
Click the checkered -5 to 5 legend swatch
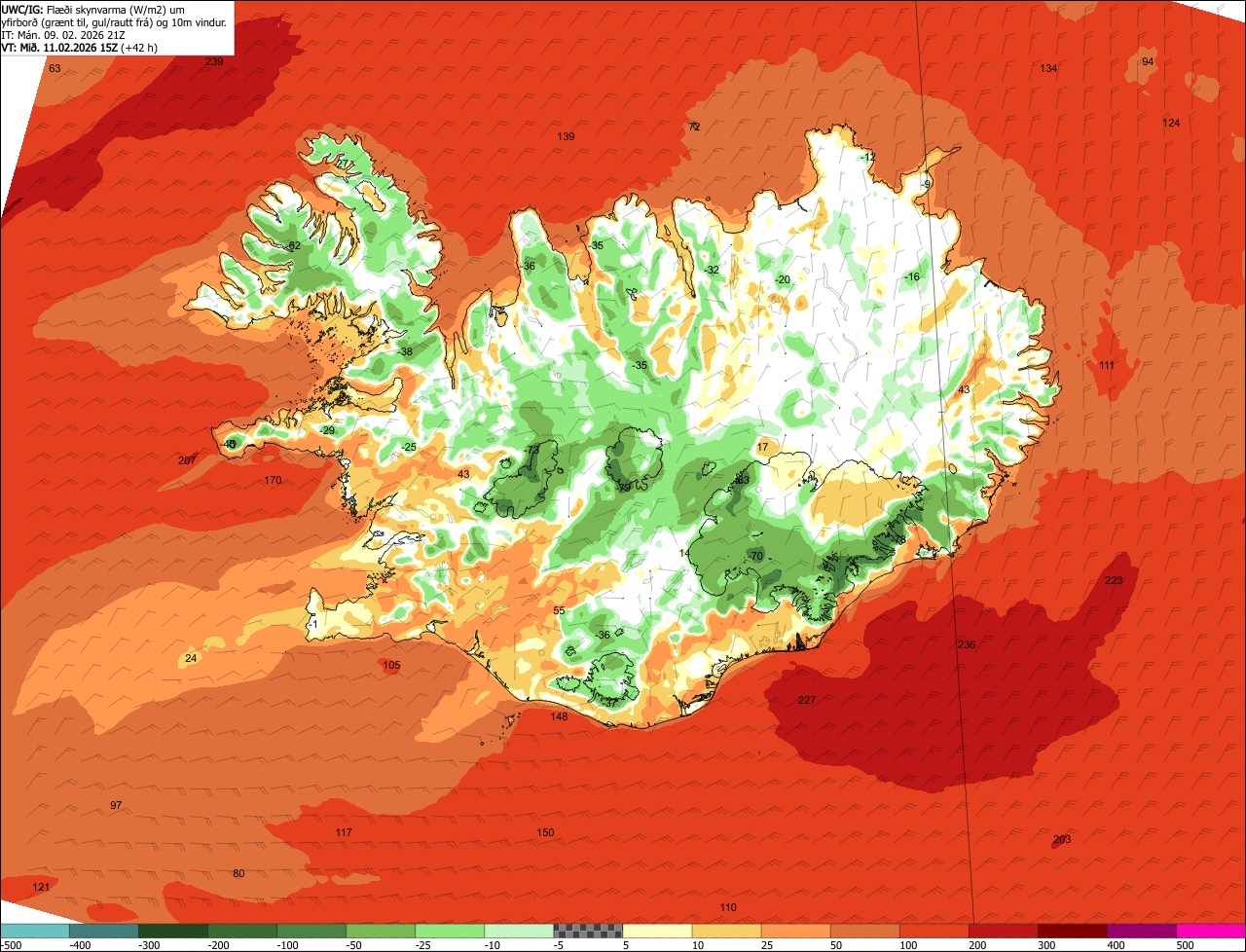pyautogui.click(x=588, y=931)
